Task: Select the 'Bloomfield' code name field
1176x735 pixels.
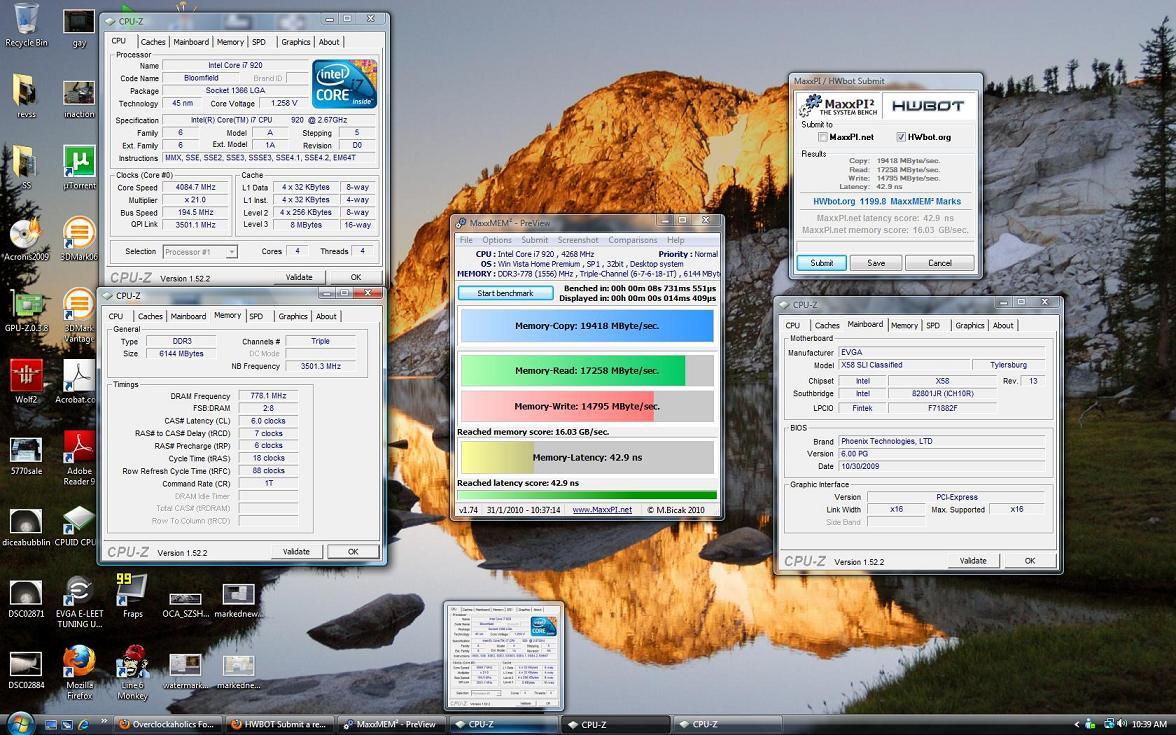Action: click(201, 78)
